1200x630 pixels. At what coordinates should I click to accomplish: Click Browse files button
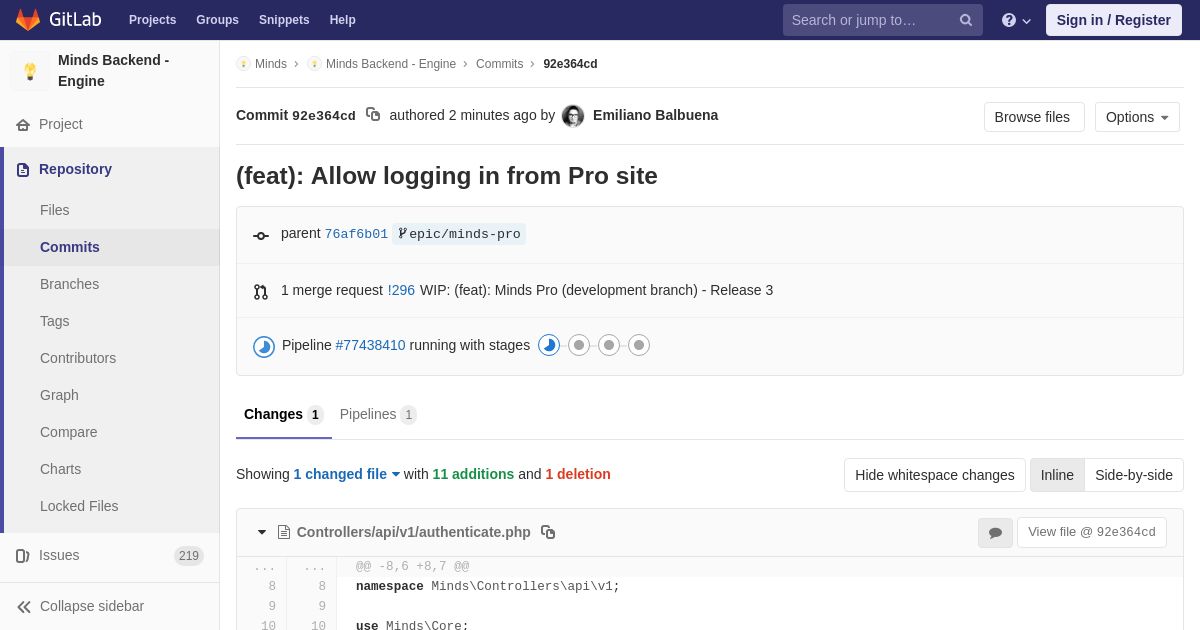point(1034,117)
